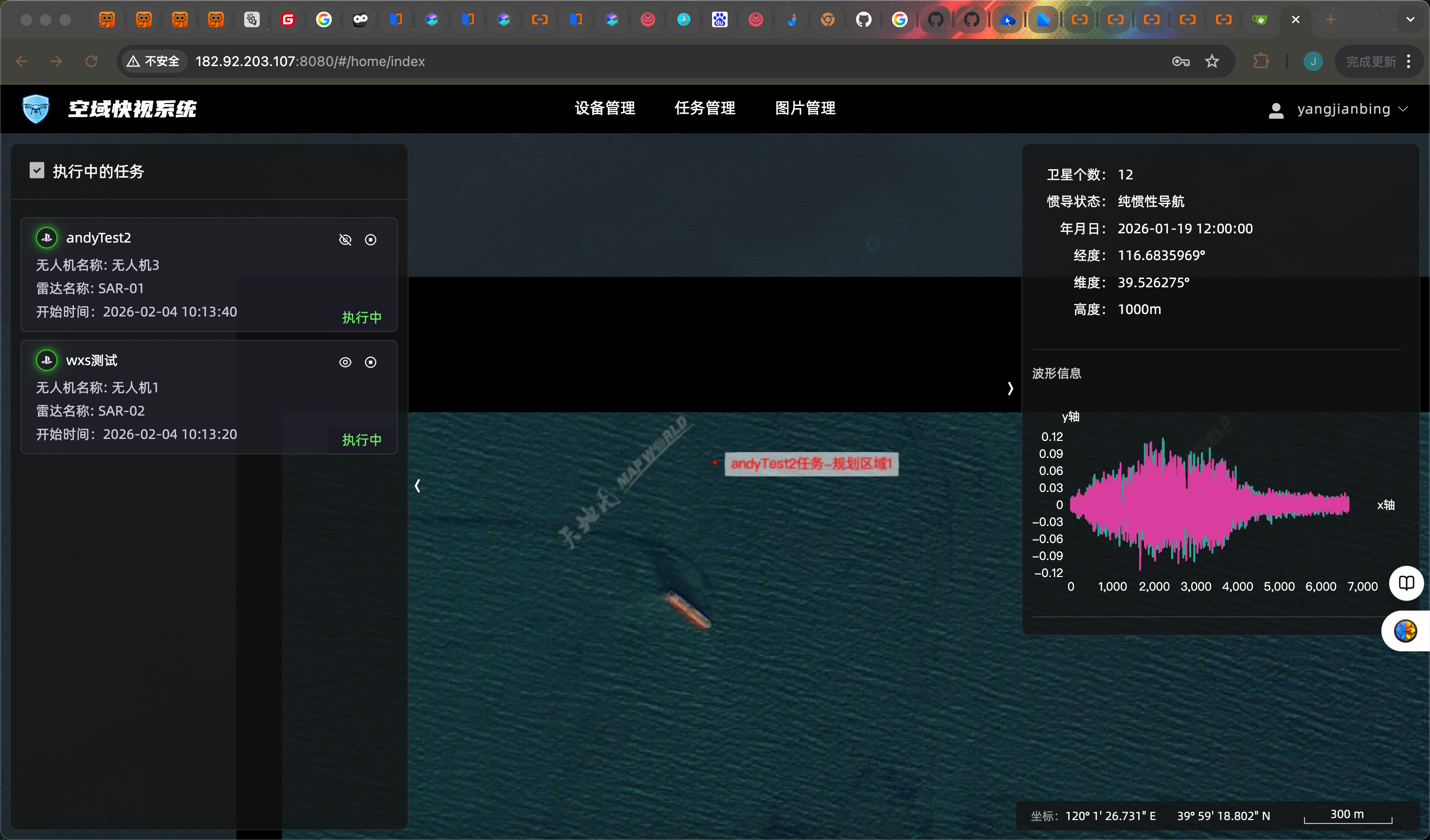Click the shield drone logo in header
This screenshot has width=1430, height=840.
tap(36, 108)
